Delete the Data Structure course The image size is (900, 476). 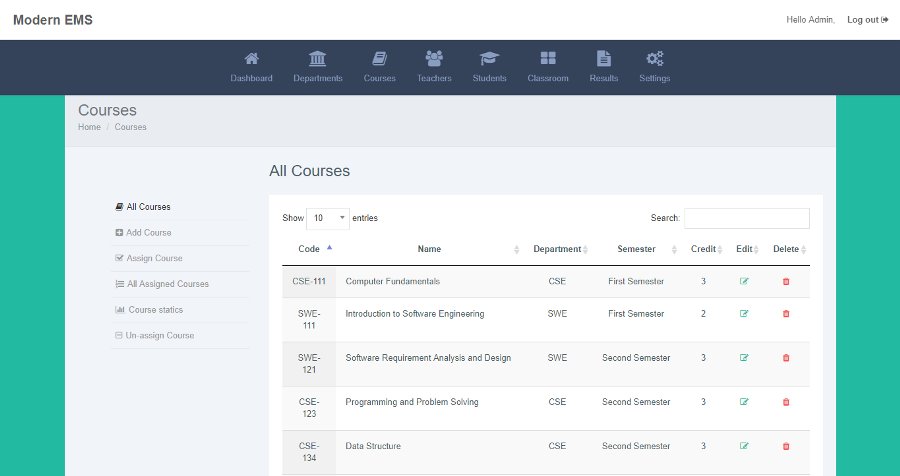coord(786,446)
